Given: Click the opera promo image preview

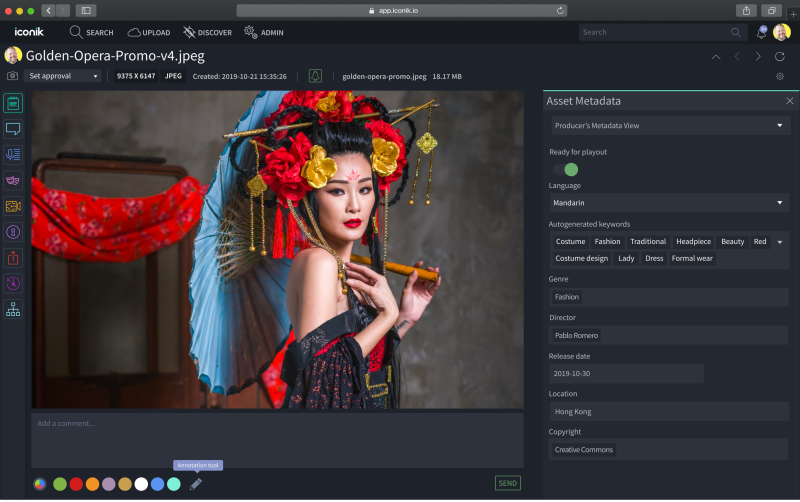Looking at the screenshot, I should click(x=278, y=249).
